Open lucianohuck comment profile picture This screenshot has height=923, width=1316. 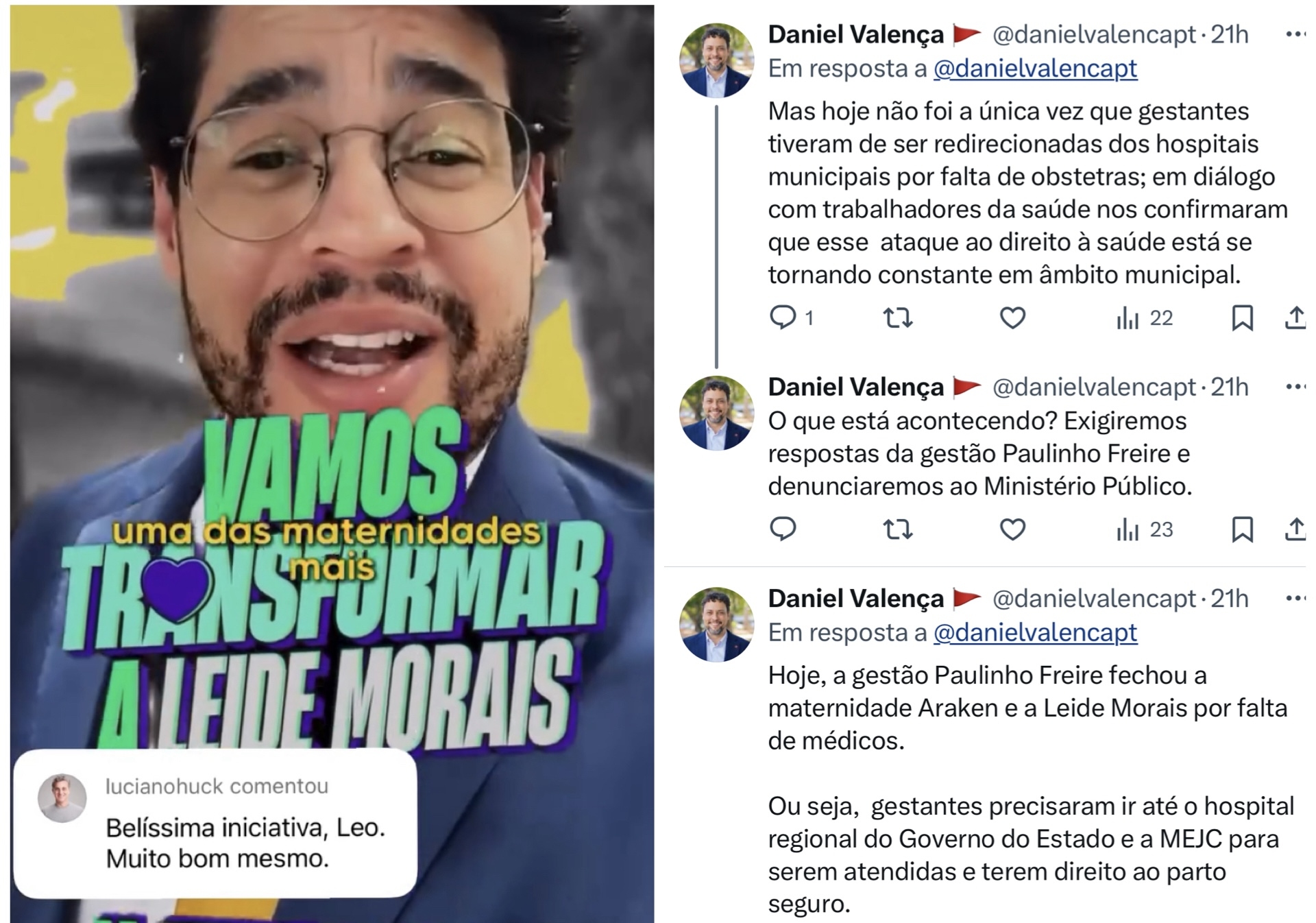pyautogui.click(x=62, y=798)
